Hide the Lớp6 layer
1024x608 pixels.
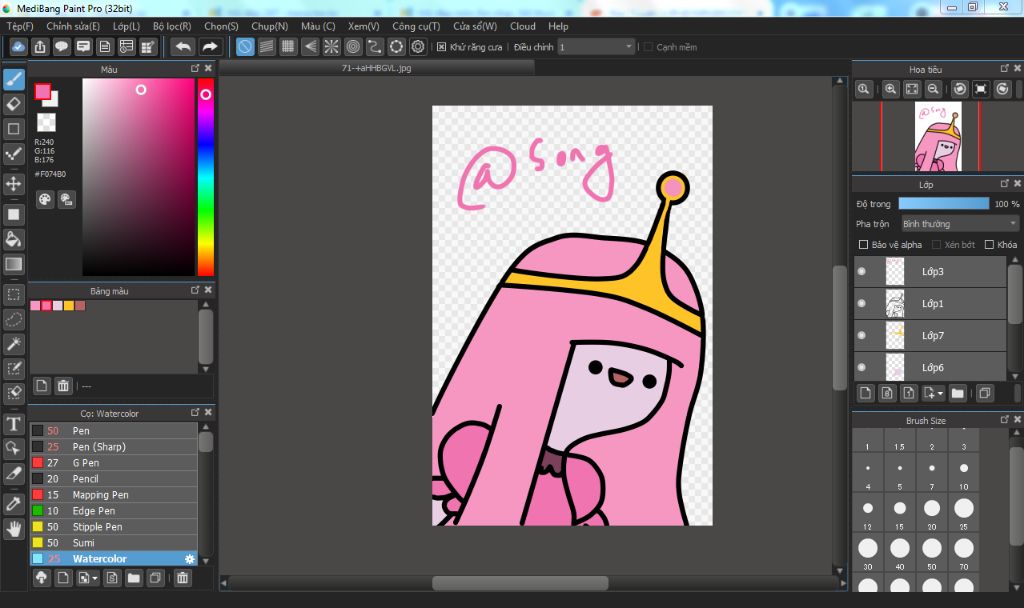pyautogui.click(x=862, y=368)
